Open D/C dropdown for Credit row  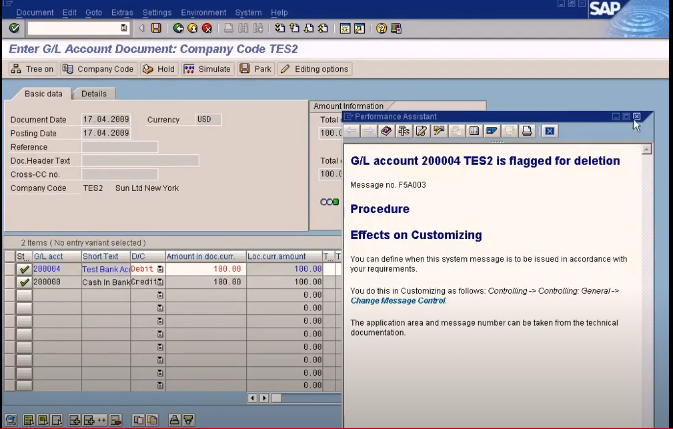pos(160,282)
